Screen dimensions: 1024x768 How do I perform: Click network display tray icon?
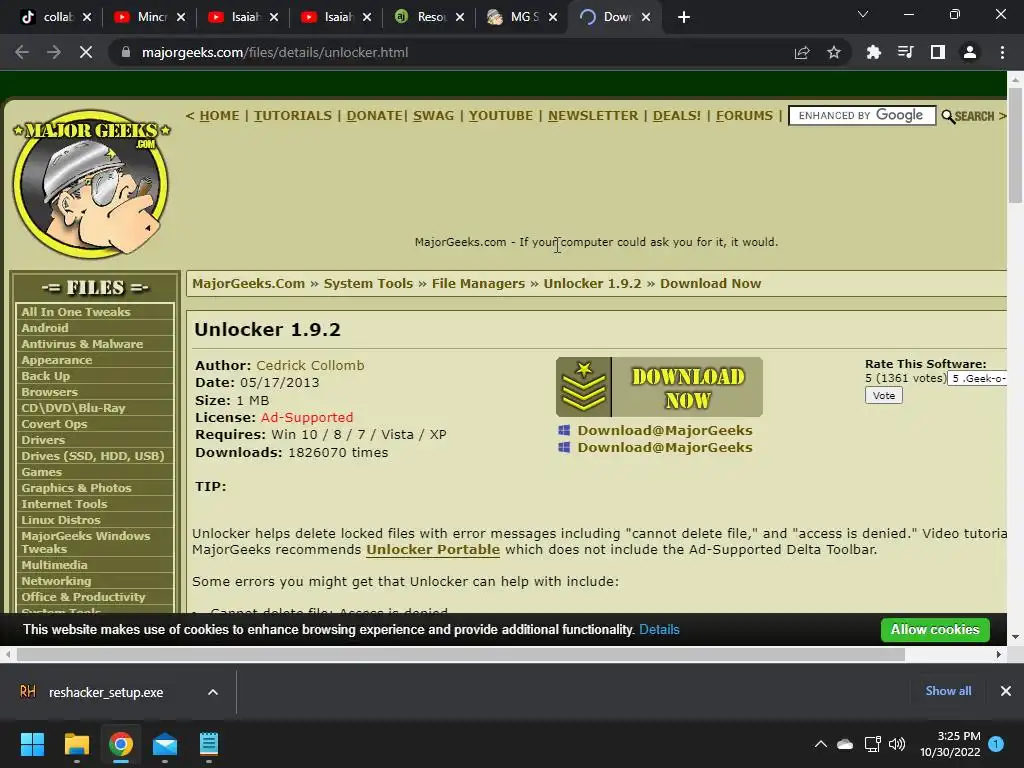[872, 744]
